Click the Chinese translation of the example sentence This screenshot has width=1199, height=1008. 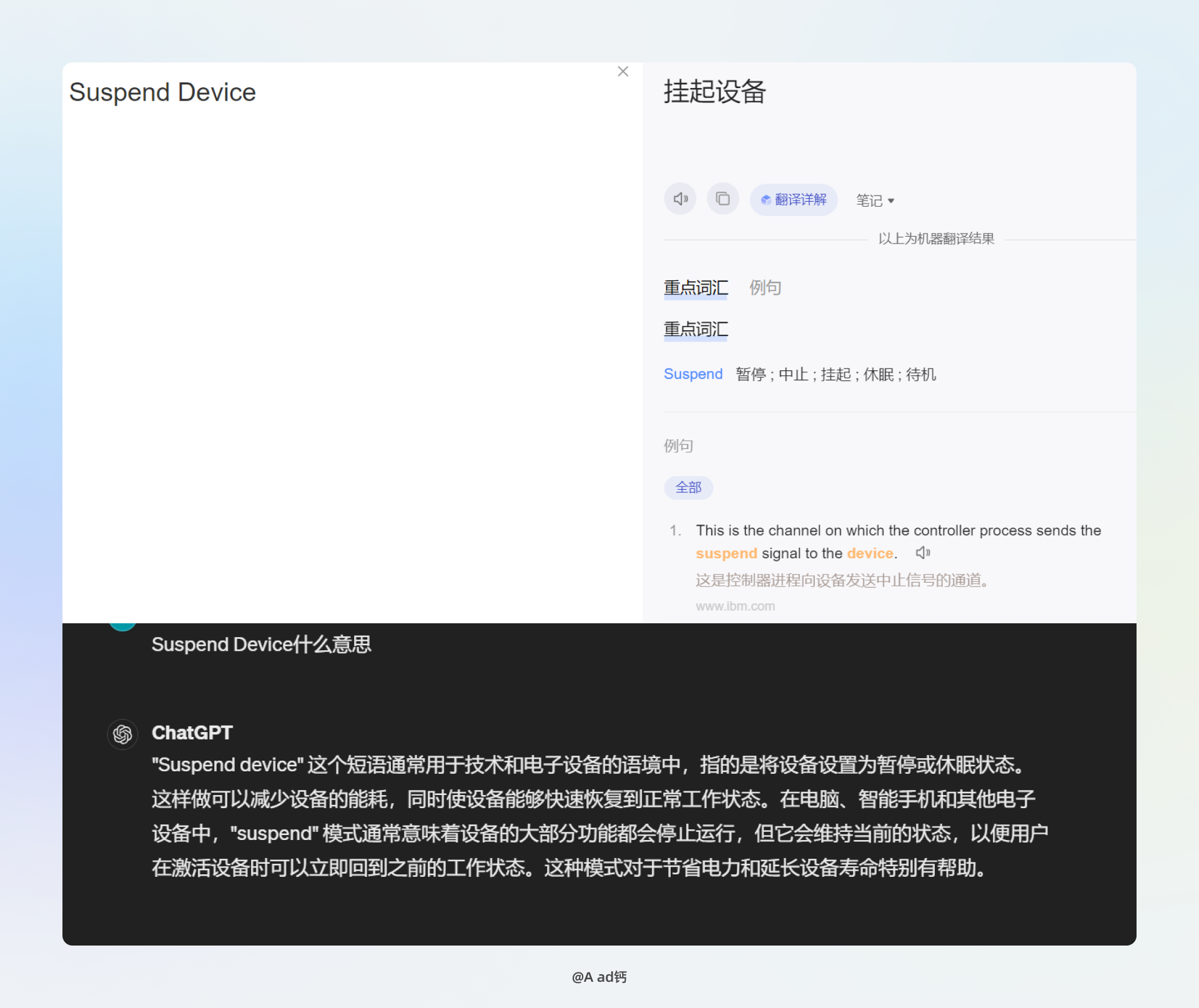pos(842,581)
